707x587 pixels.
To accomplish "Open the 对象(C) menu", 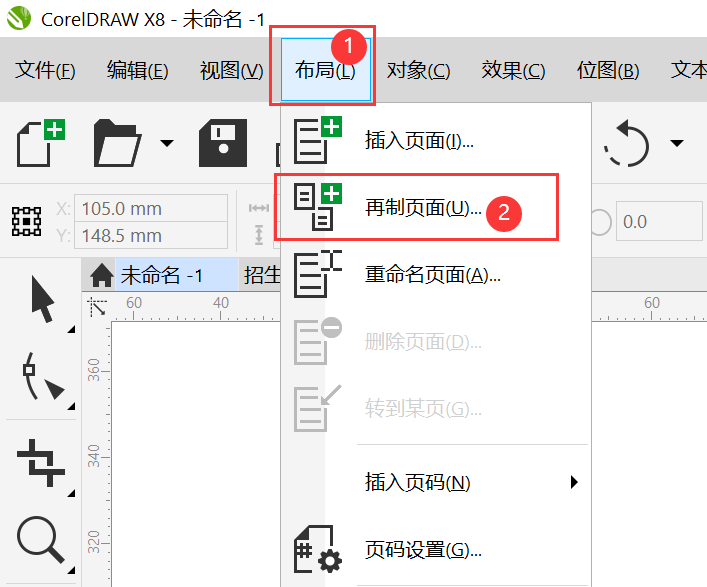I will click(x=418, y=70).
